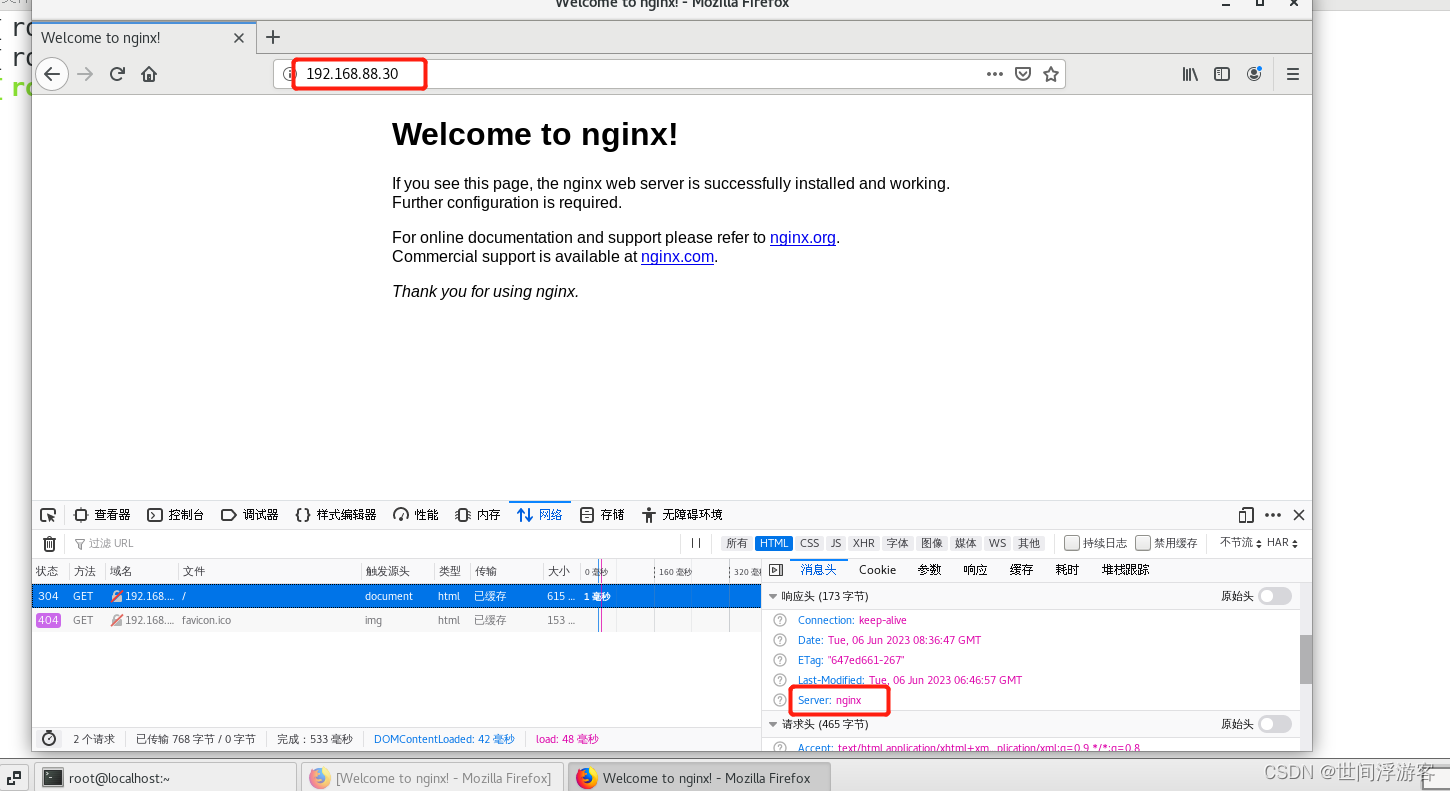
Task: Select the favicon.ico 404 request row
Action: point(396,620)
